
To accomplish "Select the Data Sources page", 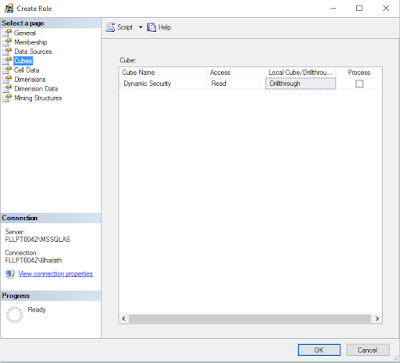I will click(x=33, y=51).
